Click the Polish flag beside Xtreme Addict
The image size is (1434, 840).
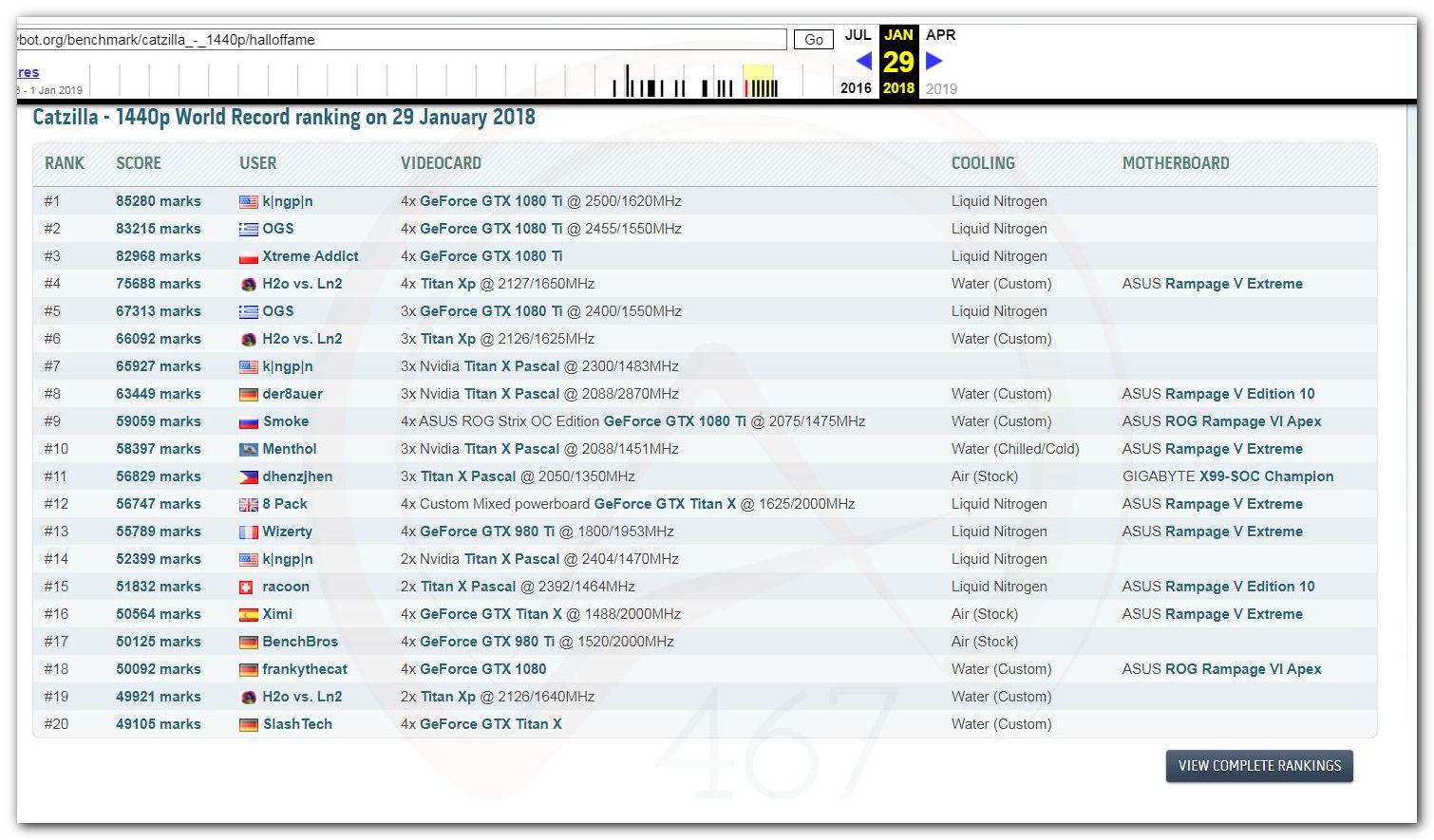click(249, 257)
